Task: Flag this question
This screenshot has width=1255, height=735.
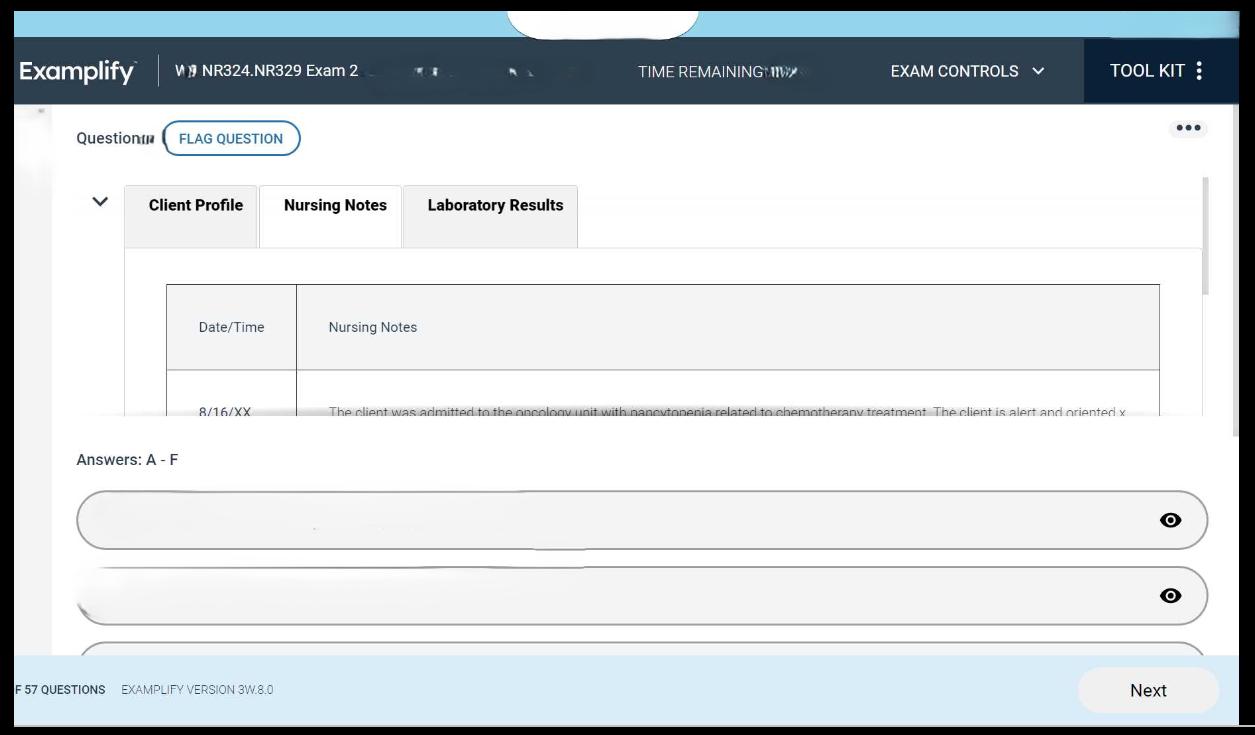Action: 231,139
